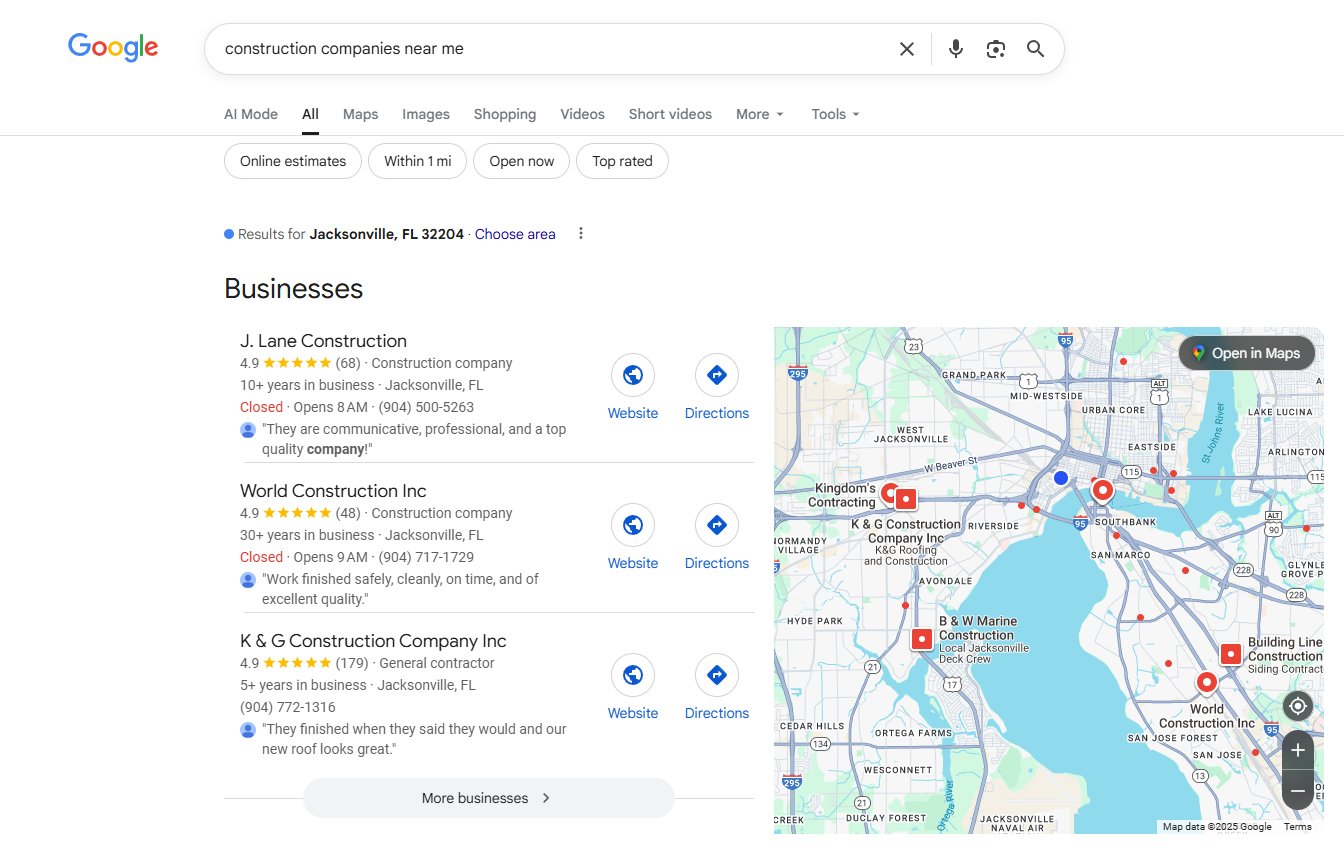The width and height of the screenshot is (1344, 853).
Task: Click the World Construction Inc map pin
Action: 1206,683
